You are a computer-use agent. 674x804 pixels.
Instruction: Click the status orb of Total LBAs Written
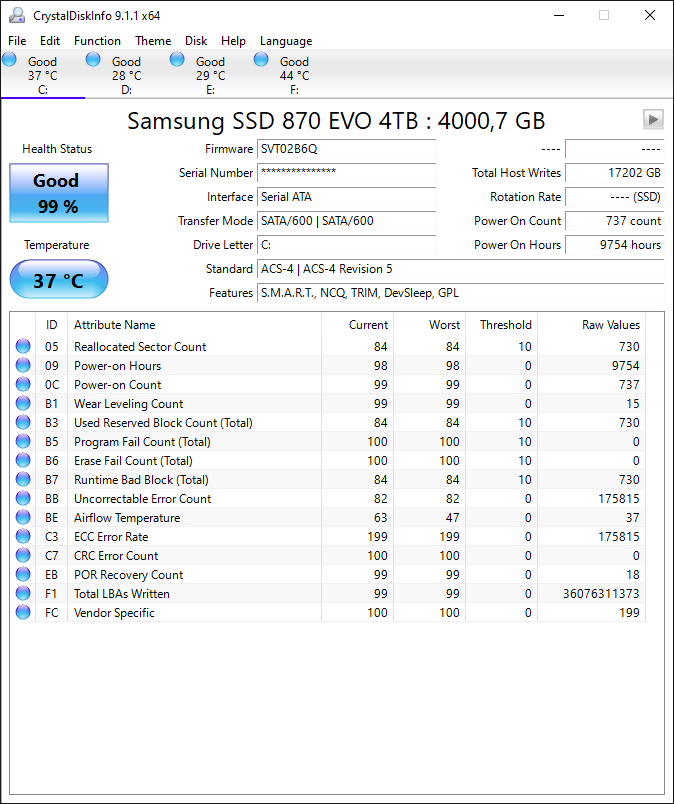(23, 593)
